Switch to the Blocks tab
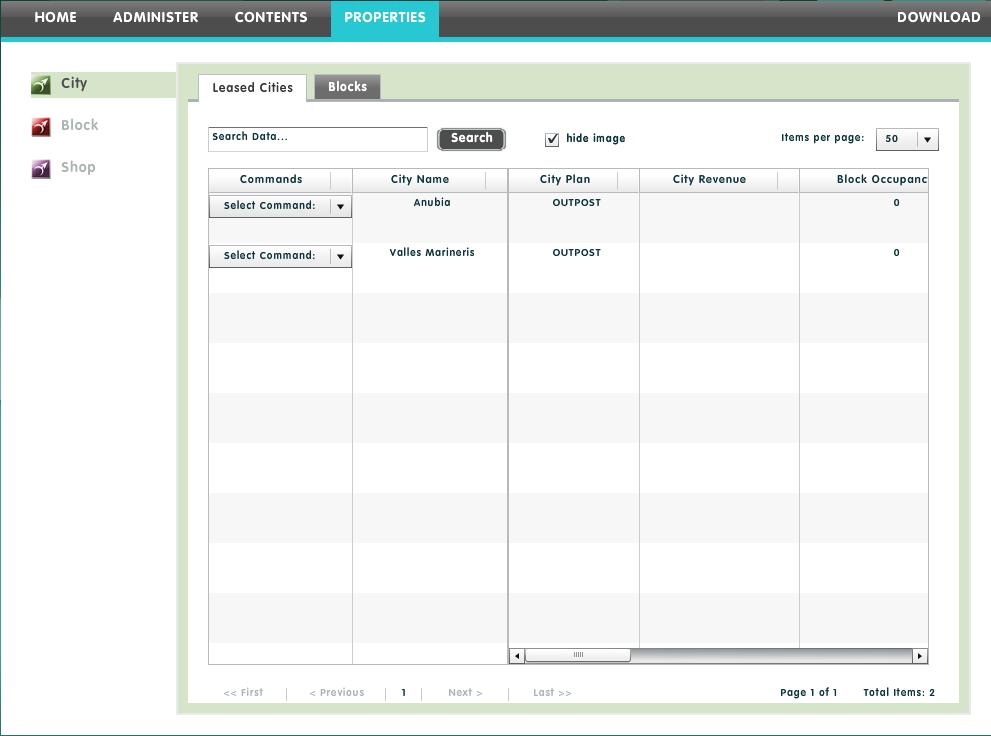 point(348,87)
